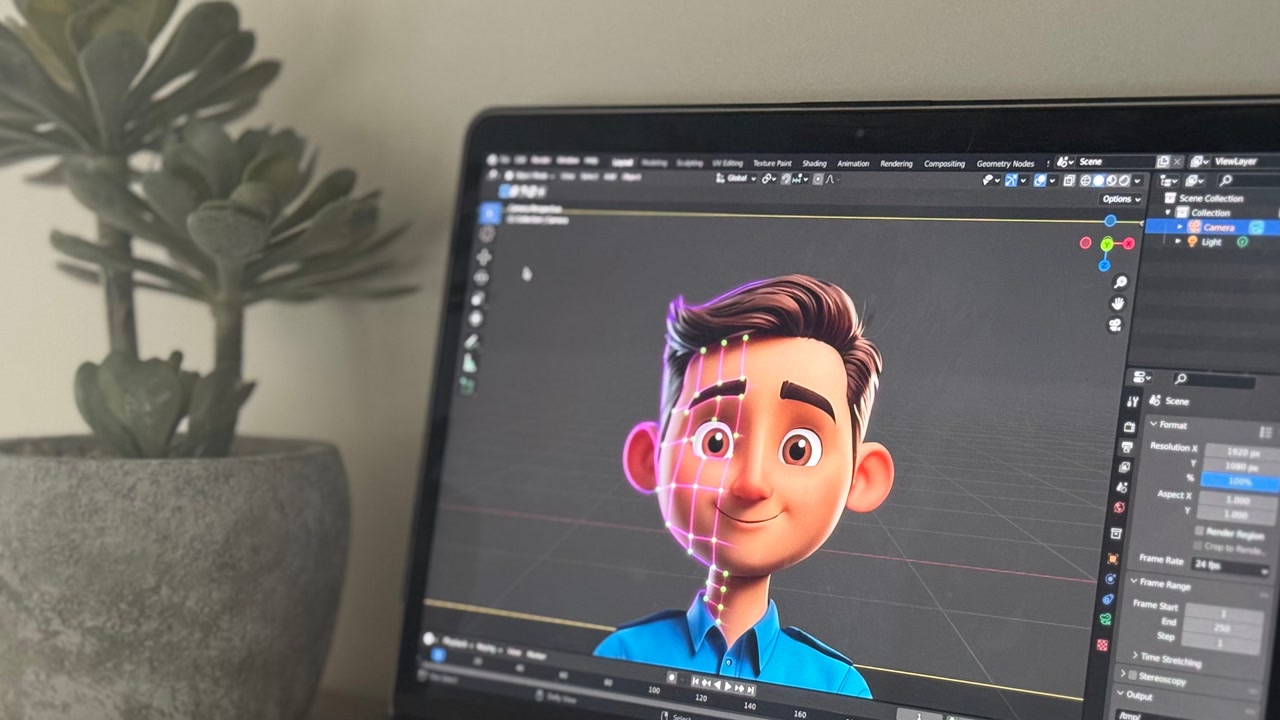Click the red X axis gizmo dot
The image size is (1280, 720).
pyautogui.click(x=1129, y=243)
